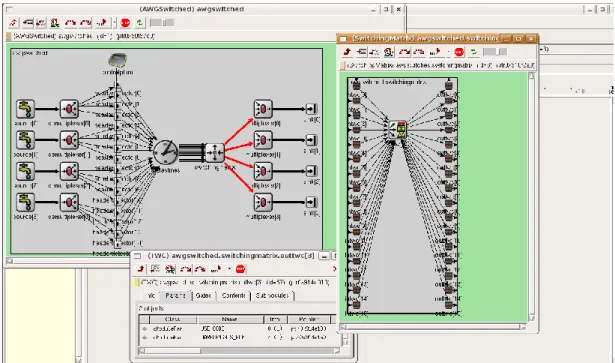This screenshot has width=615, height=363.
Task: Click inspect-as-object icon in AWGSwitched toolbar
Action: tap(28, 23)
